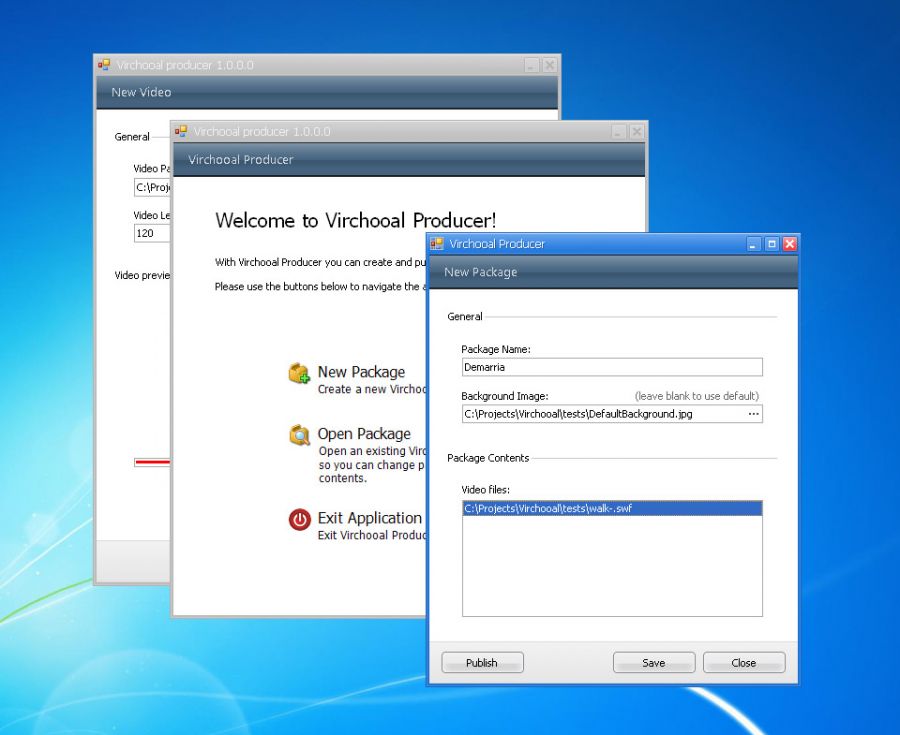Click the app icon in New Video title bar
This screenshot has width=900, height=735.
coord(104,65)
